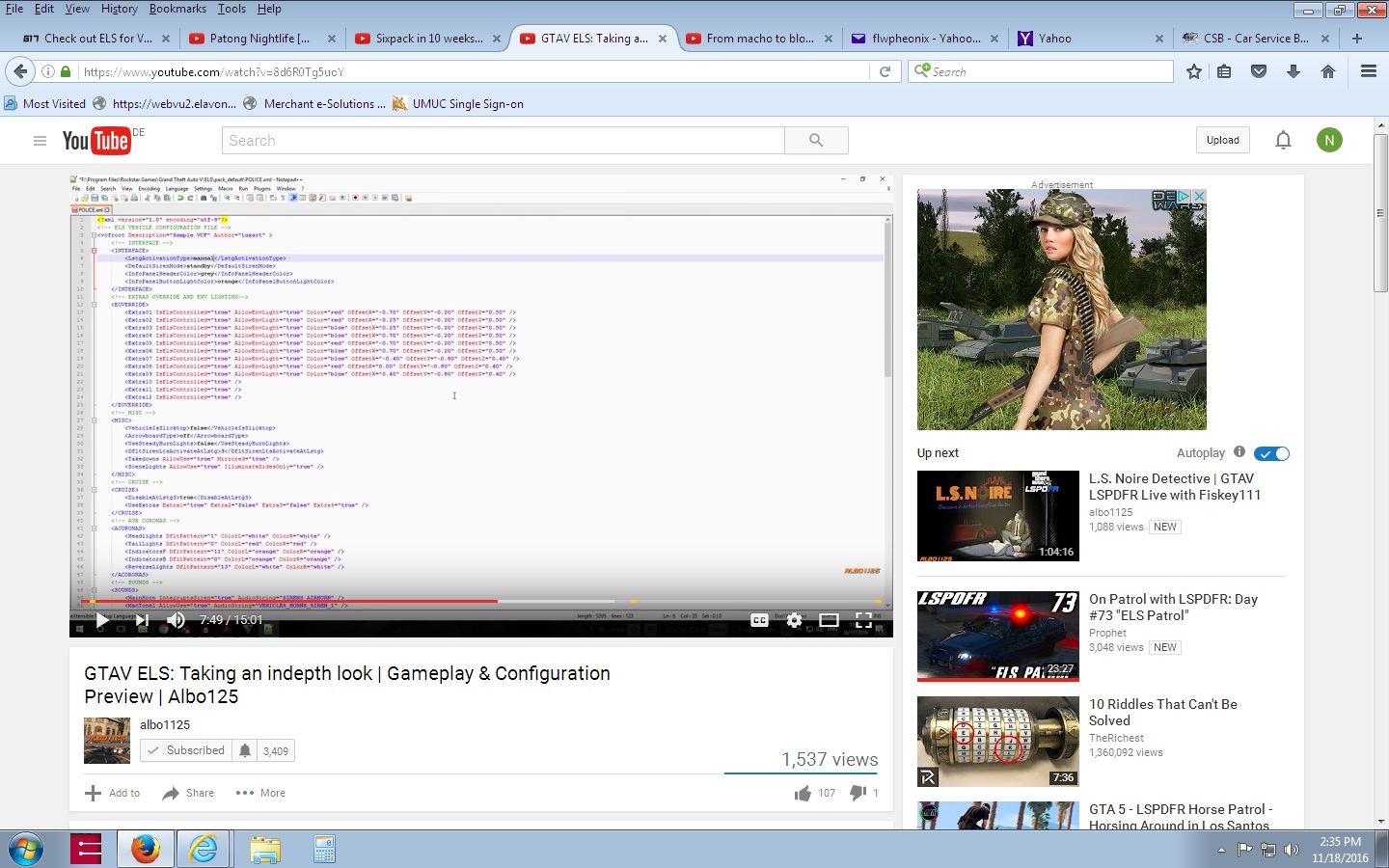1389x868 pixels.
Task: Open the YouTube hamburger guide menu
Action: click(40, 141)
